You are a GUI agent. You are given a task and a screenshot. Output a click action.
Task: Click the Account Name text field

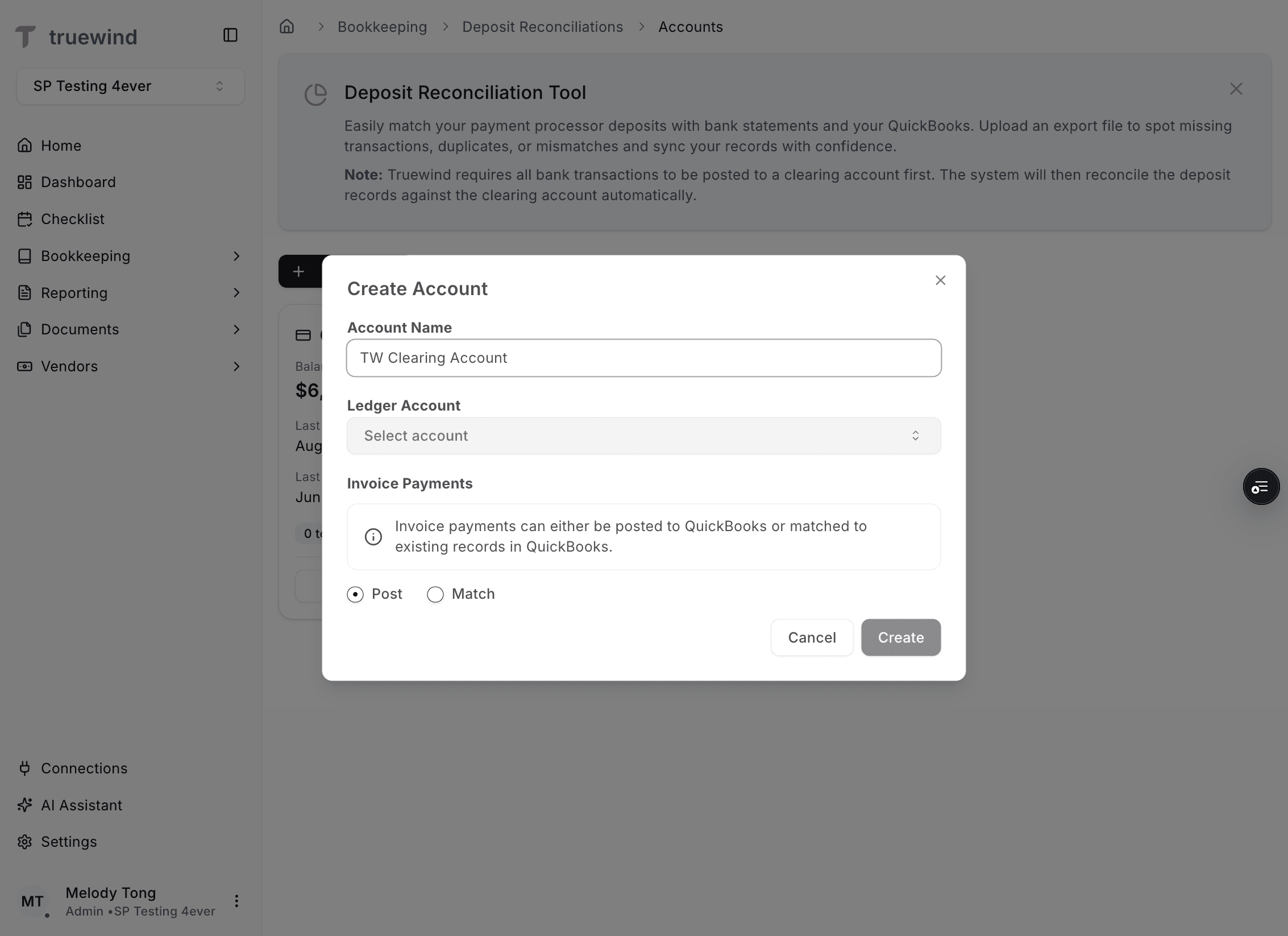point(643,358)
